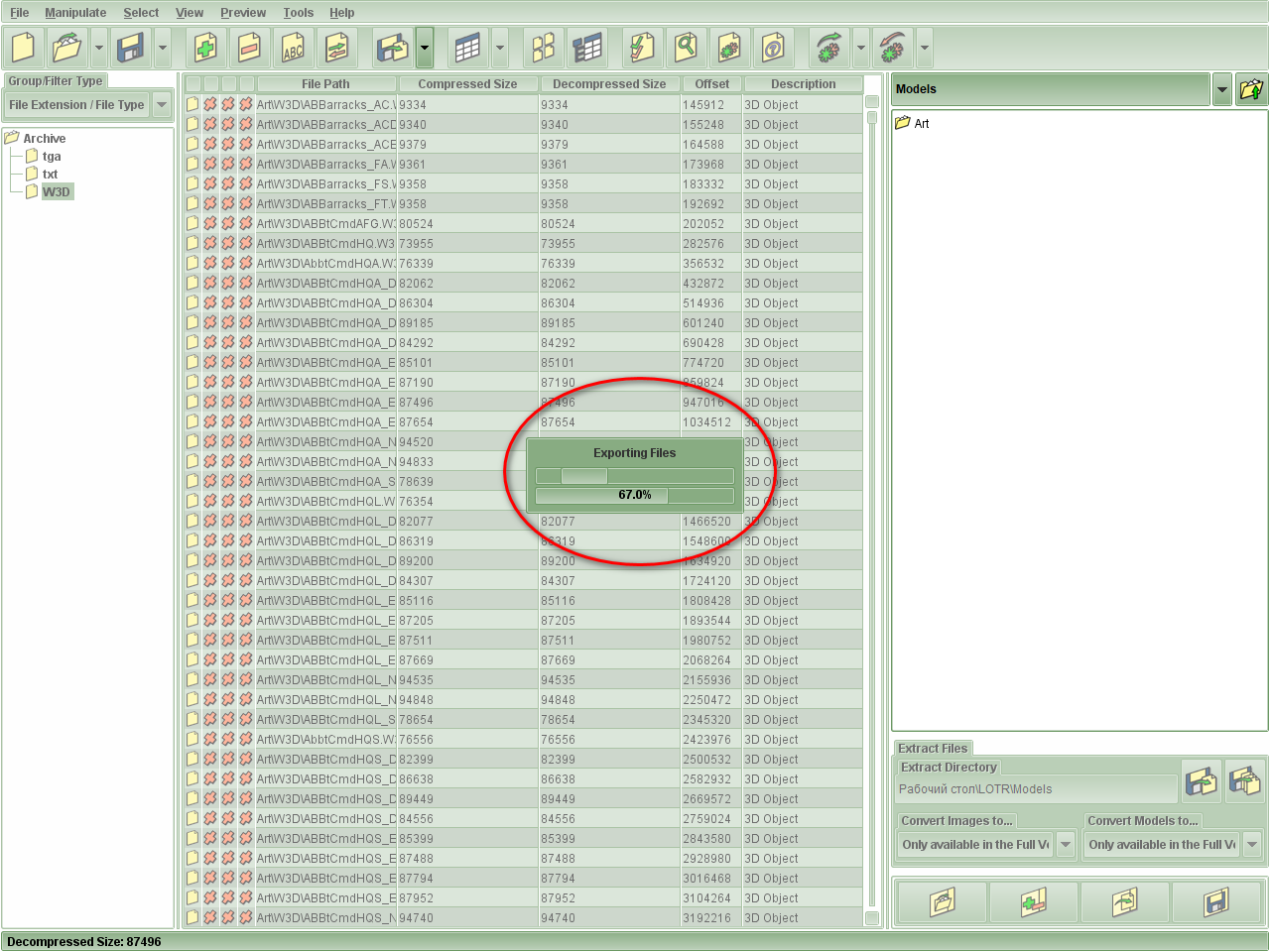Click the Add Files green plus icon
Screen dimensions: 1270x952
[x=206, y=47]
